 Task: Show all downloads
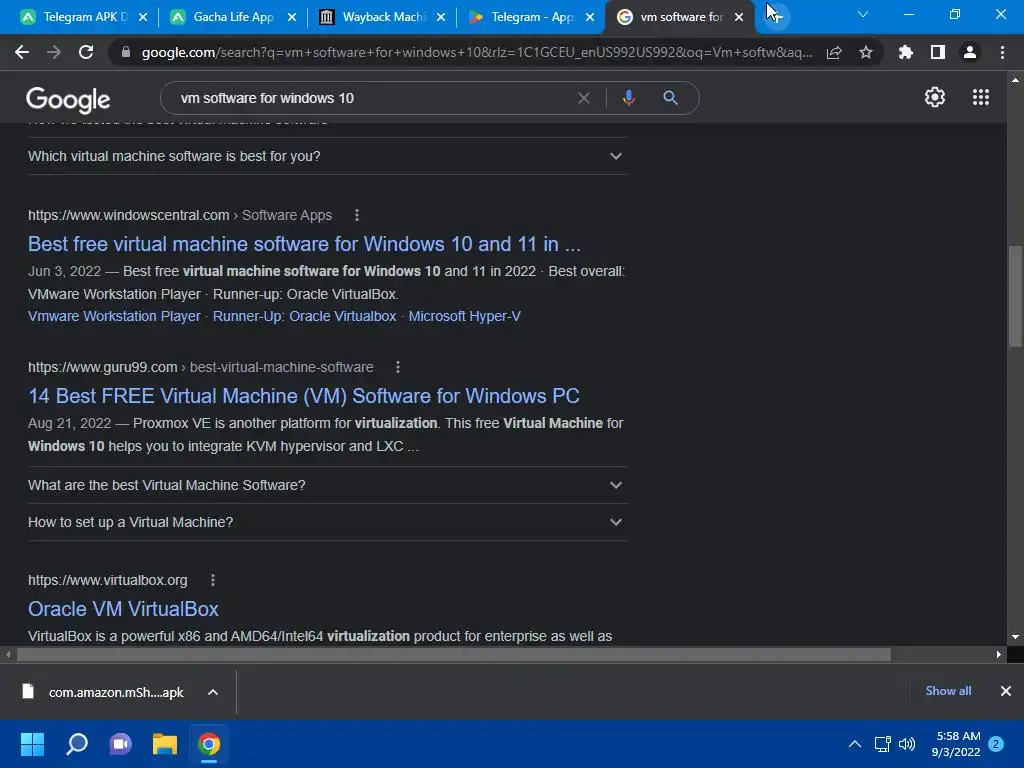948,691
